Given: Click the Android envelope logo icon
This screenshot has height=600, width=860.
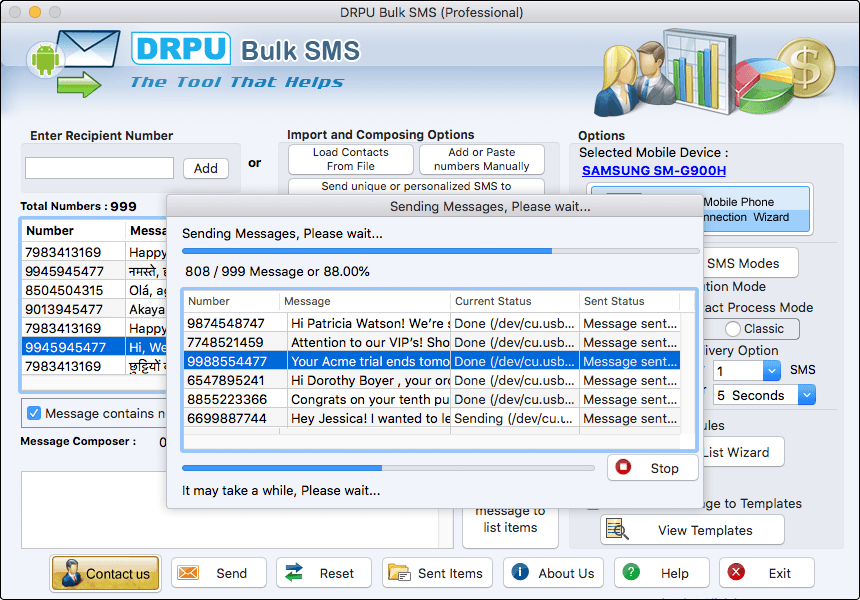Looking at the screenshot, I should pyautogui.click(x=74, y=63).
